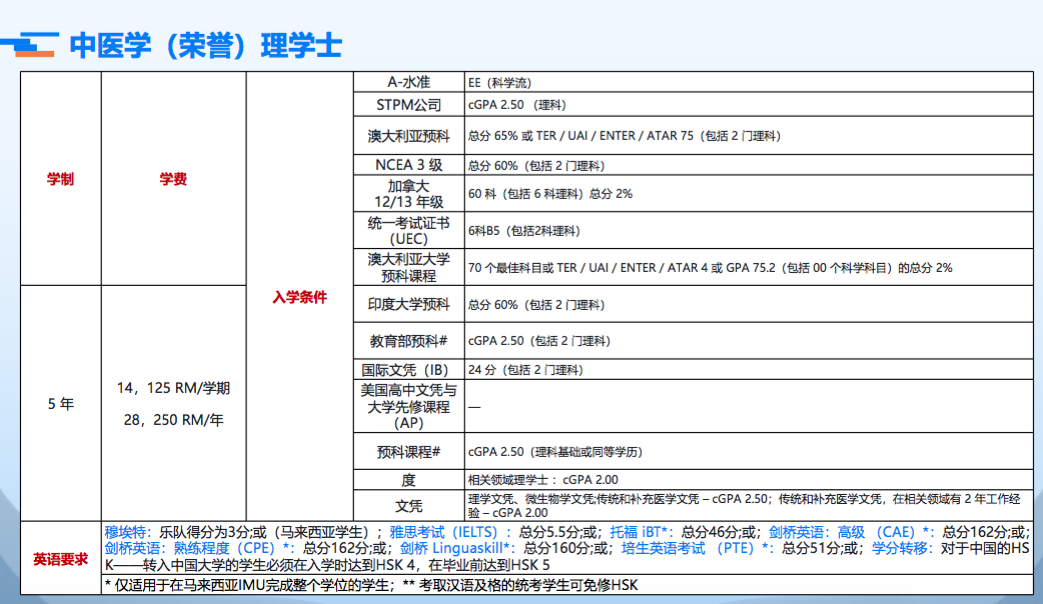Click the blue and orange logo beside the title
1043x604 pixels.
pos(28,45)
